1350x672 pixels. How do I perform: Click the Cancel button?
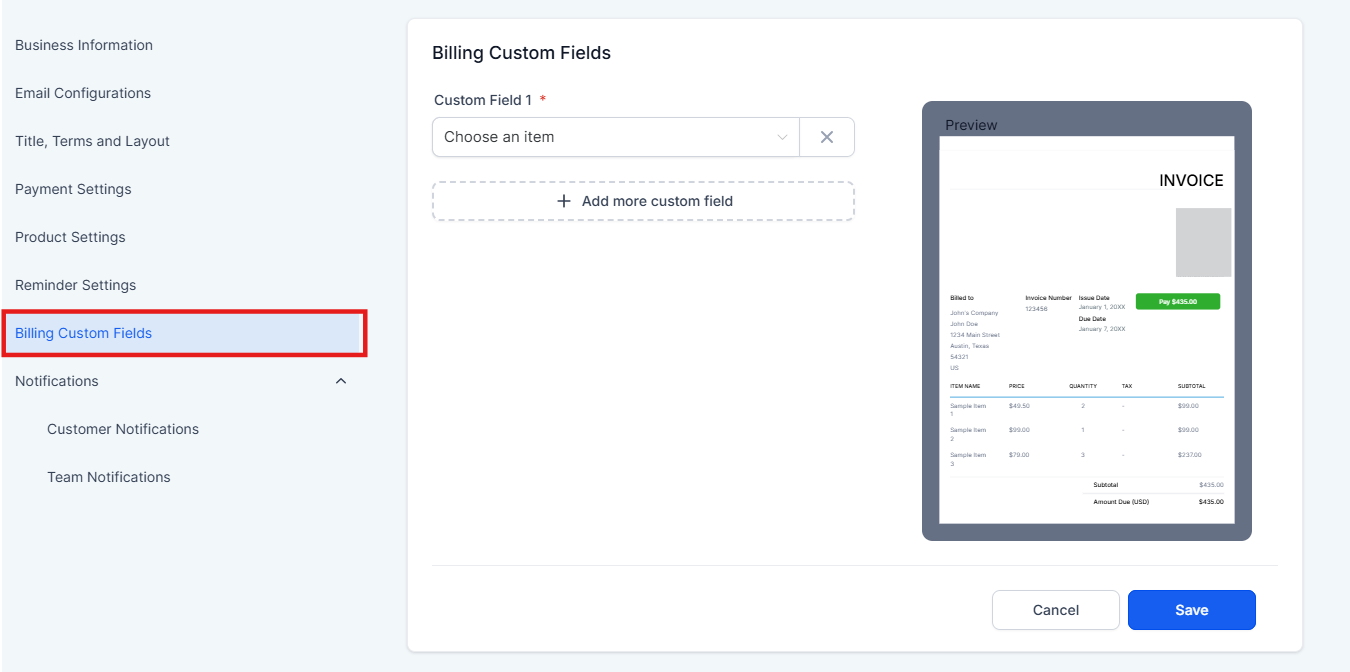coord(1056,610)
